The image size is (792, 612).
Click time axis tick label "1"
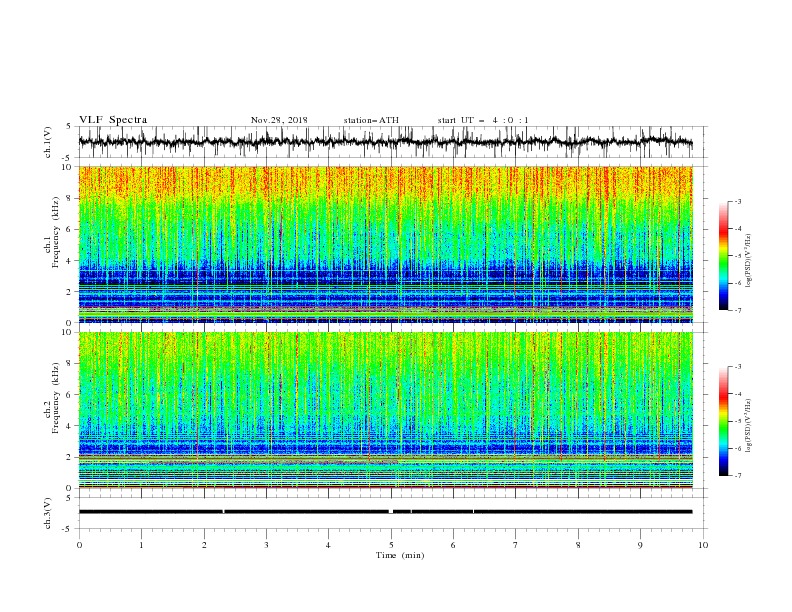(141, 545)
